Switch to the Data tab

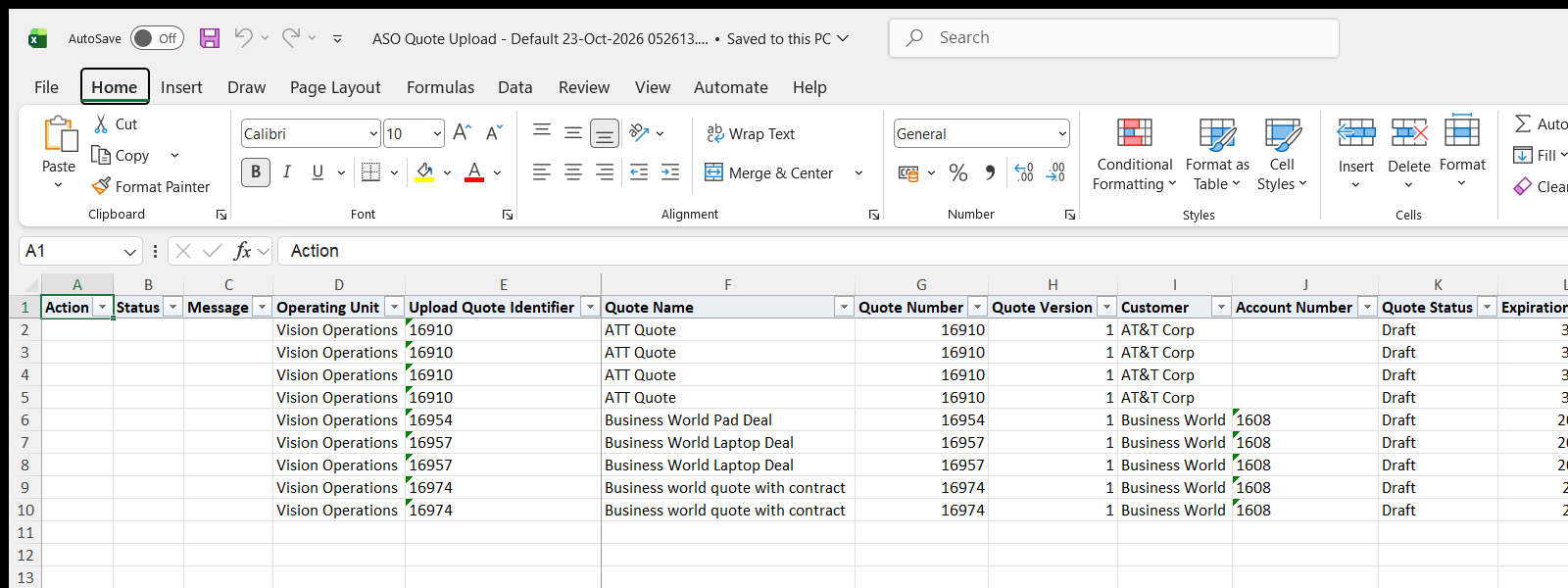[514, 87]
